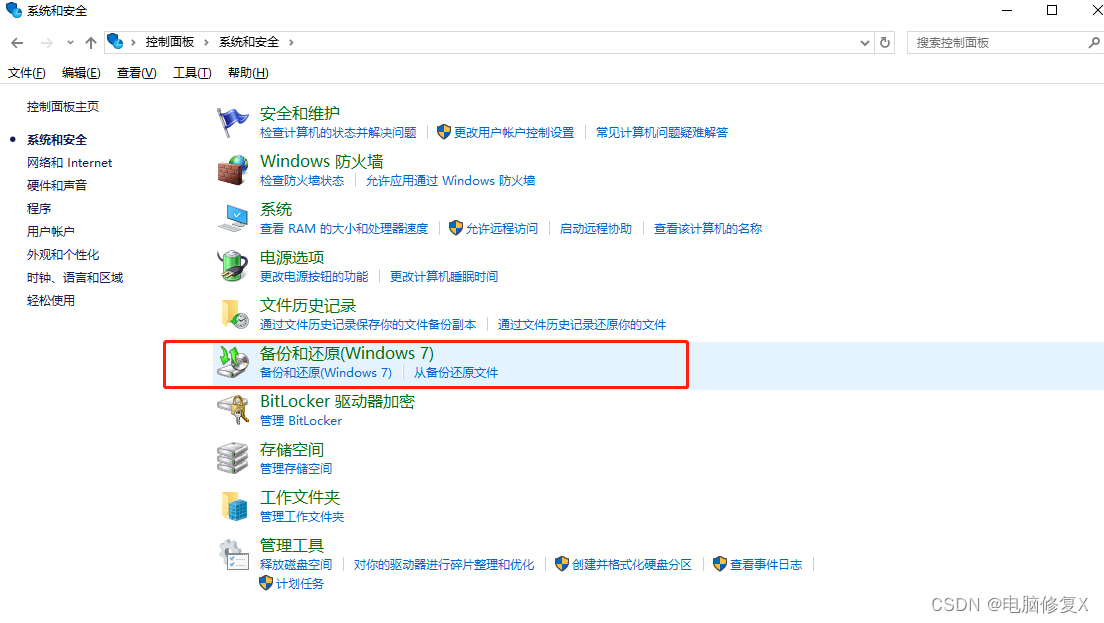Viewport: 1104px width, 623px height.
Task: Select 系统和安全 in the sidebar
Action: [57, 139]
